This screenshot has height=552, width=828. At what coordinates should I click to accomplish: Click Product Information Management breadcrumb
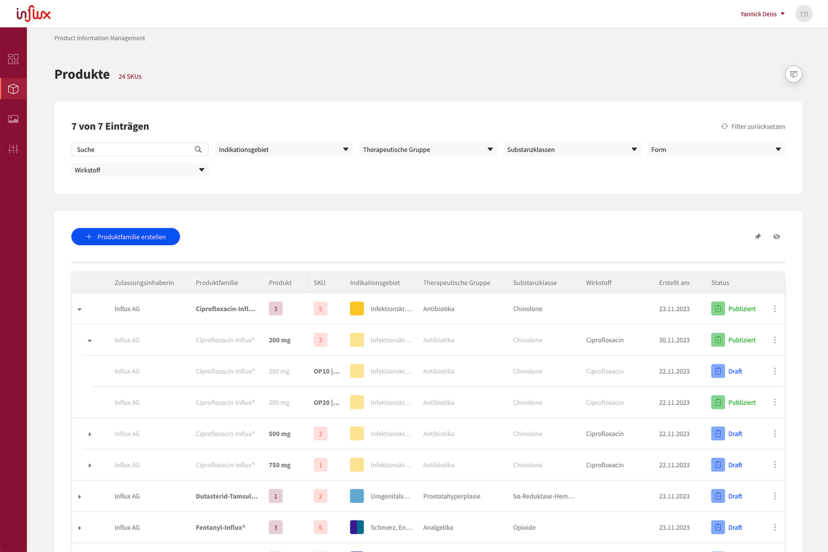[x=99, y=38]
